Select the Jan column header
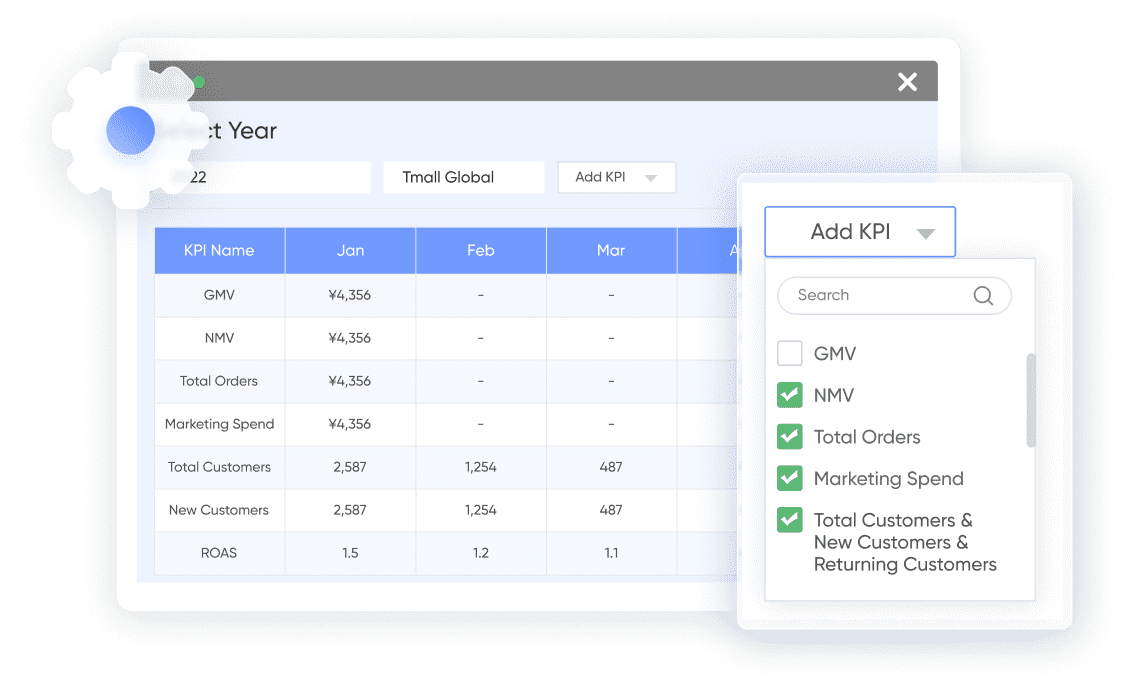Image resolution: width=1122 pixels, height=685 pixels. pos(350,250)
